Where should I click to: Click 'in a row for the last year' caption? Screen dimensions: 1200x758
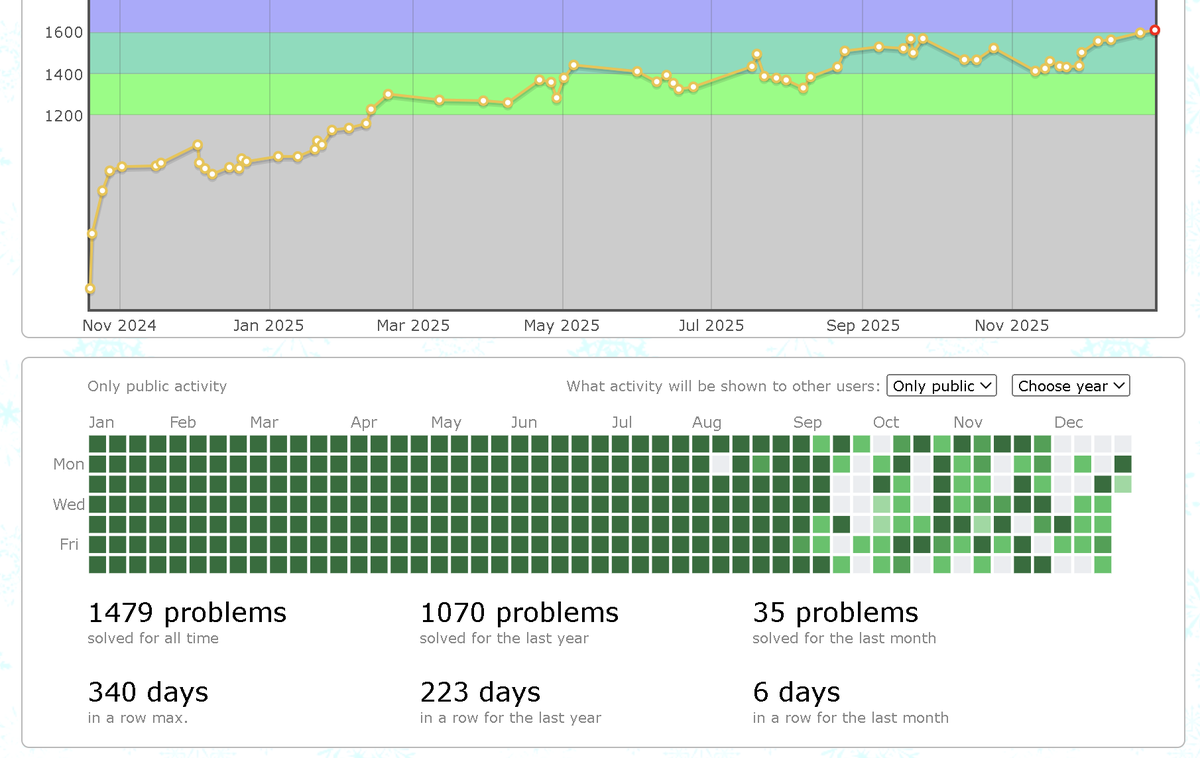[511, 718]
